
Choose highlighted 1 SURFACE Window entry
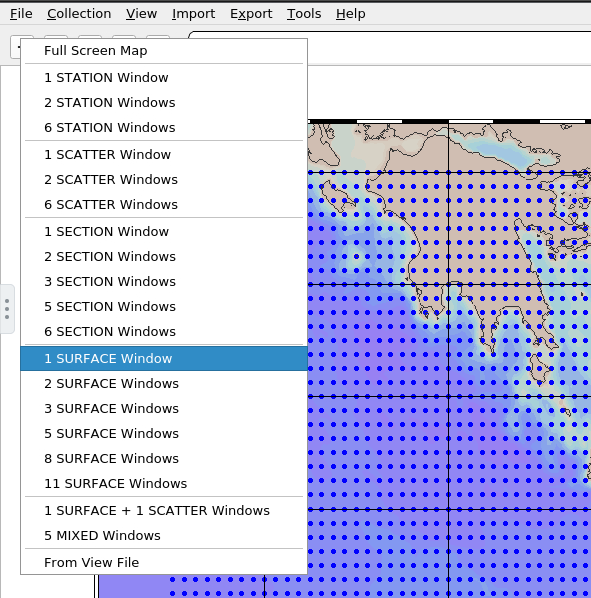click(164, 359)
